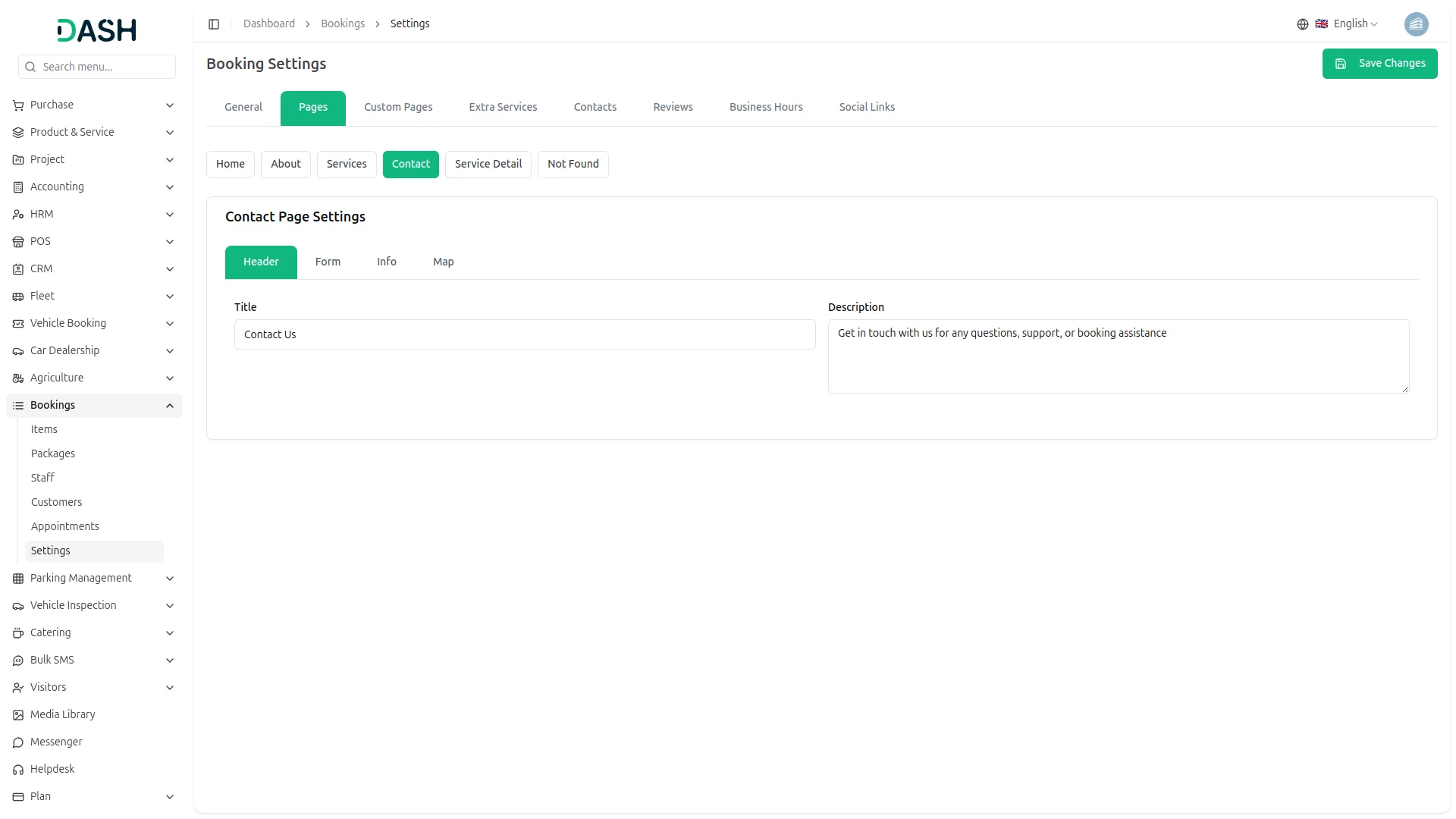Open the Map settings tab
Screen dimensions: 1456x819
pos(443,262)
